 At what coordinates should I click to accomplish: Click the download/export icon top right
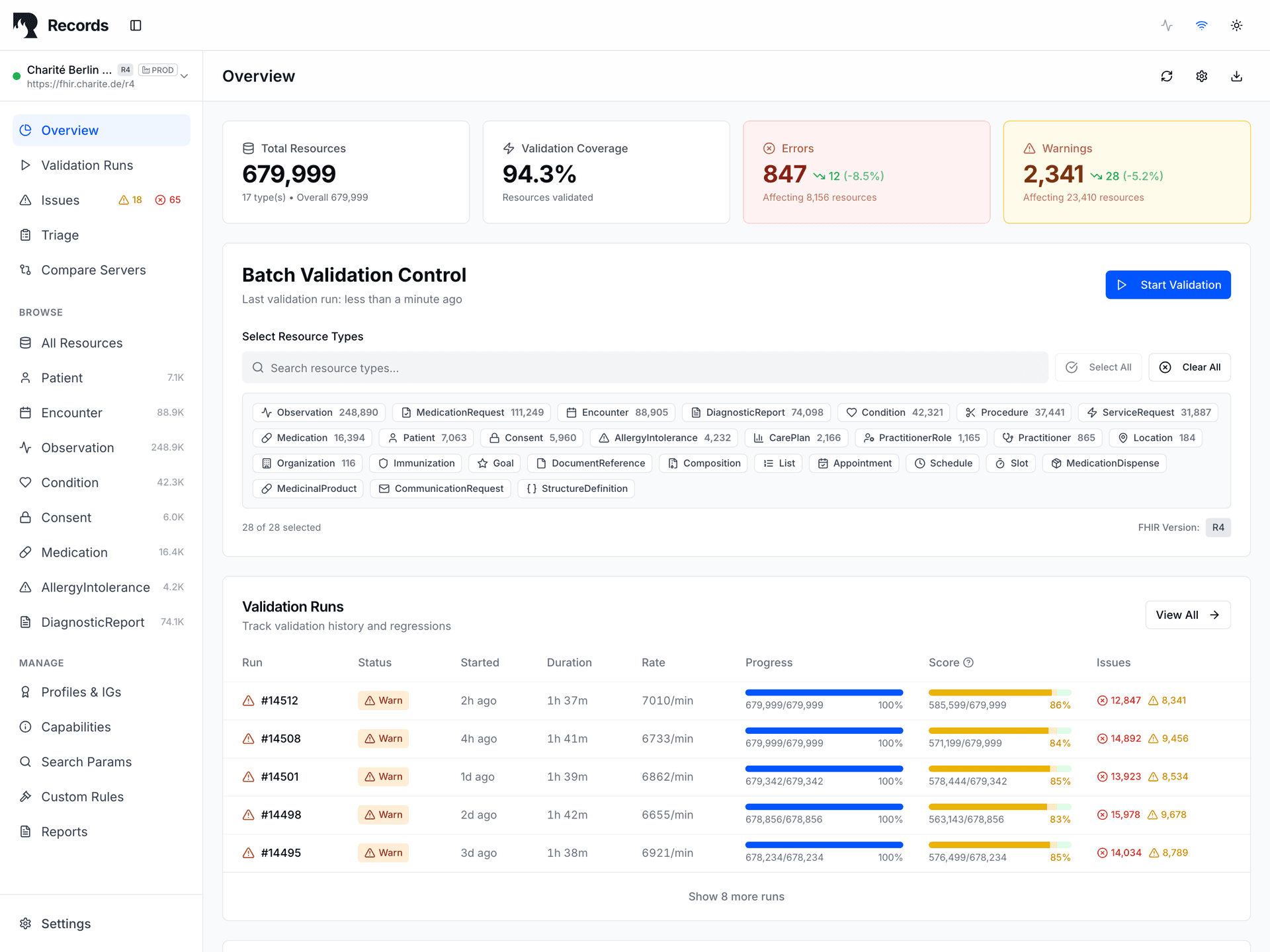[1236, 76]
